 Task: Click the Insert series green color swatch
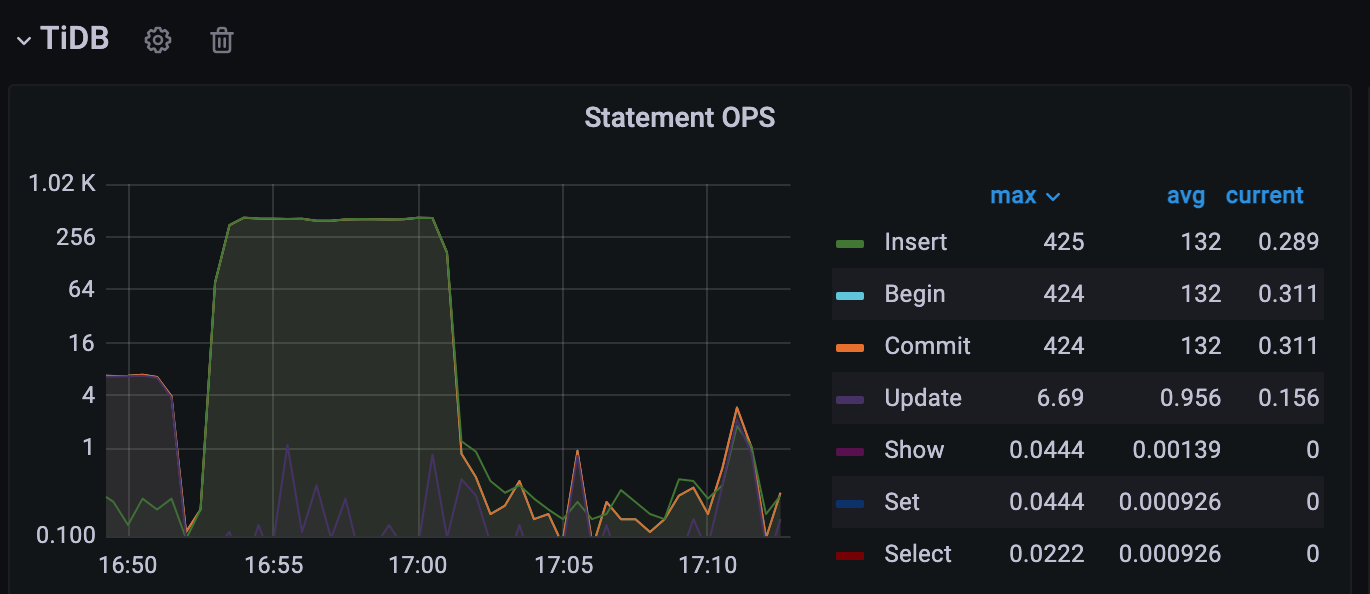coord(849,243)
